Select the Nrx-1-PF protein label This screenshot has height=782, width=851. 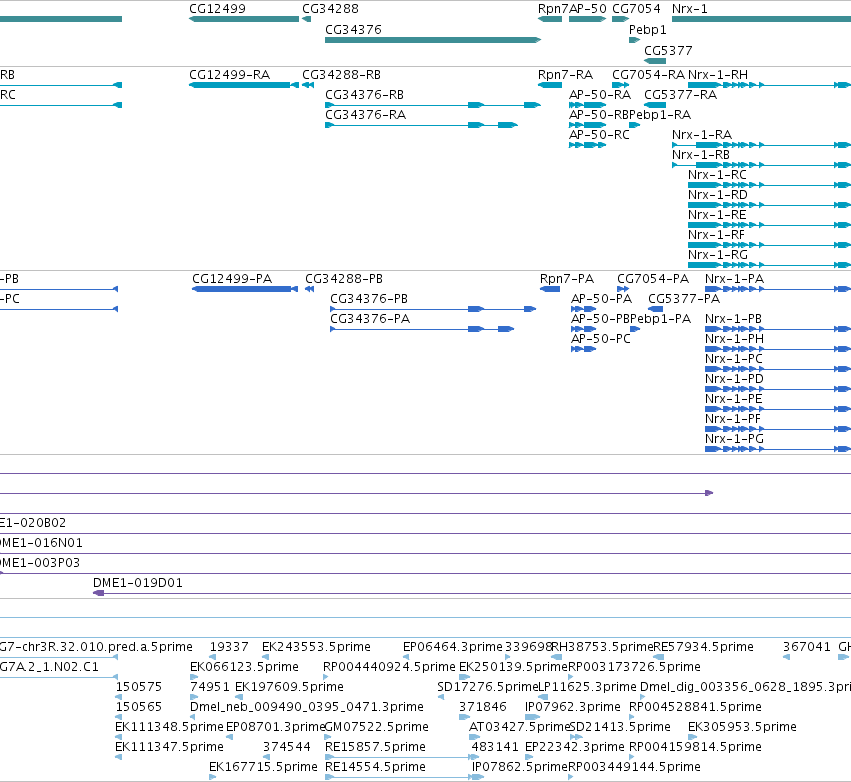[733, 419]
